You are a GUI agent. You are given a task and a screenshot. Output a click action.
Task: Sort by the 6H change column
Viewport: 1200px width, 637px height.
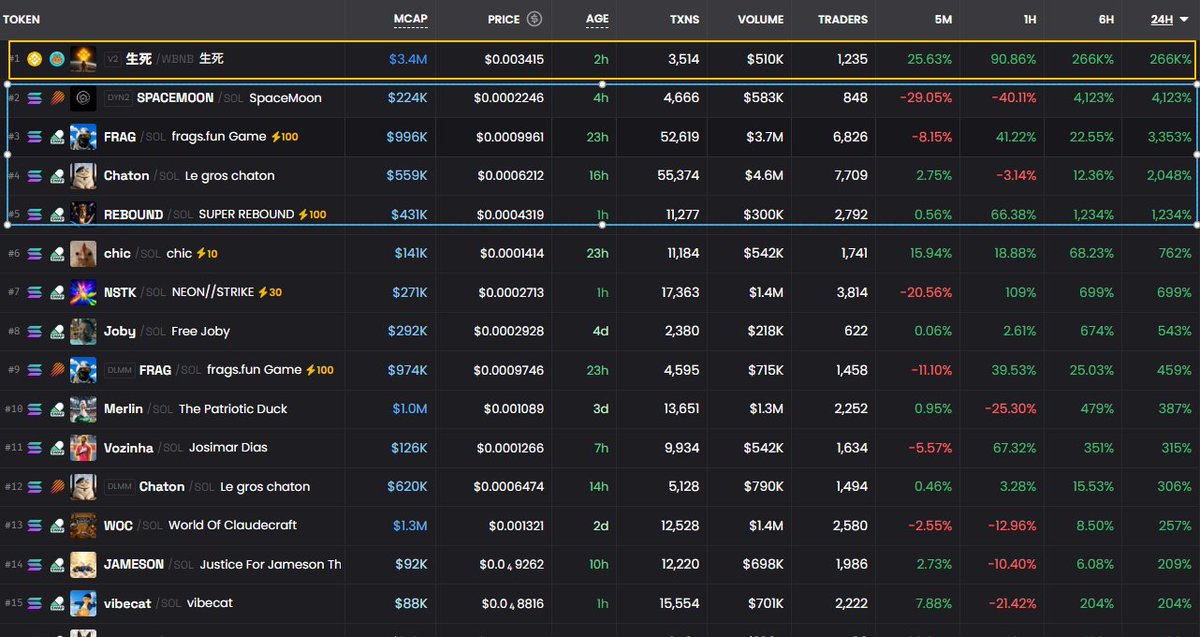[x=1104, y=19]
